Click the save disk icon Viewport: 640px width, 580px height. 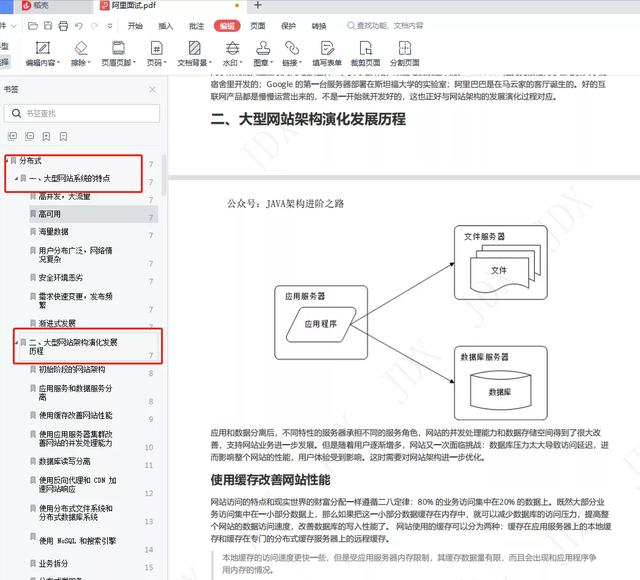click(48, 26)
